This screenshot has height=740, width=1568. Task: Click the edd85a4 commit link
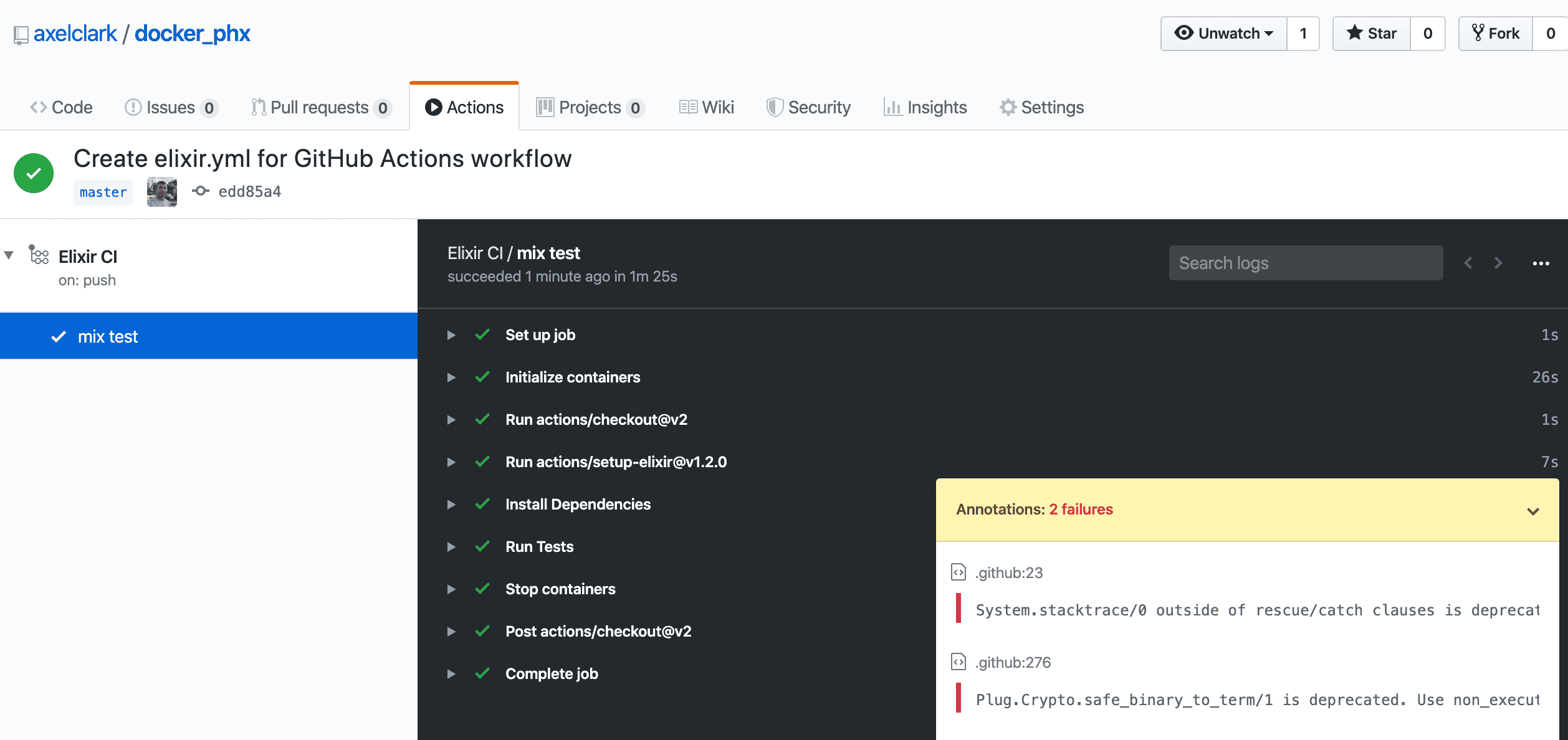(249, 191)
